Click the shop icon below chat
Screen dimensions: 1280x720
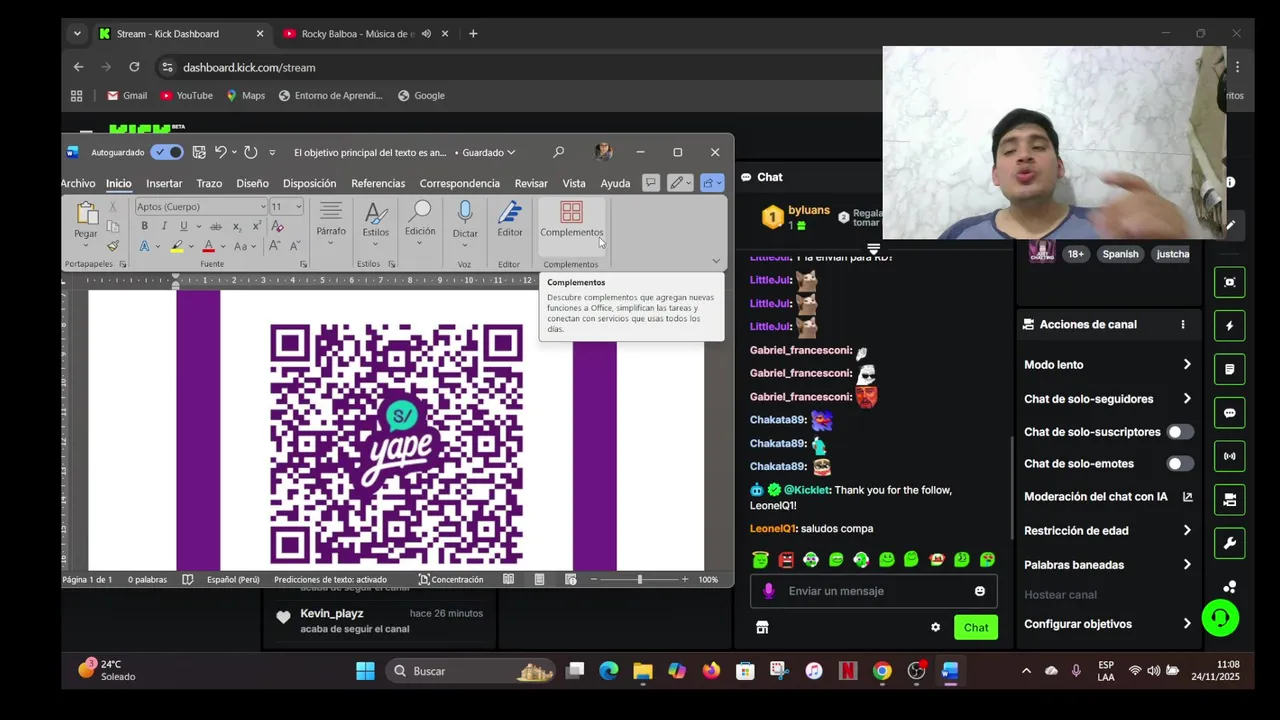tap(762, 627)
